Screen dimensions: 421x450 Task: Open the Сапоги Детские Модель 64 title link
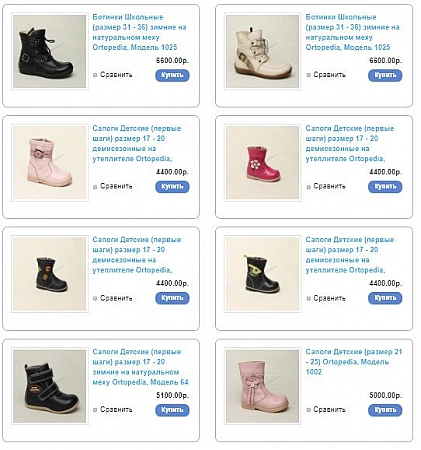coord(140,367)
